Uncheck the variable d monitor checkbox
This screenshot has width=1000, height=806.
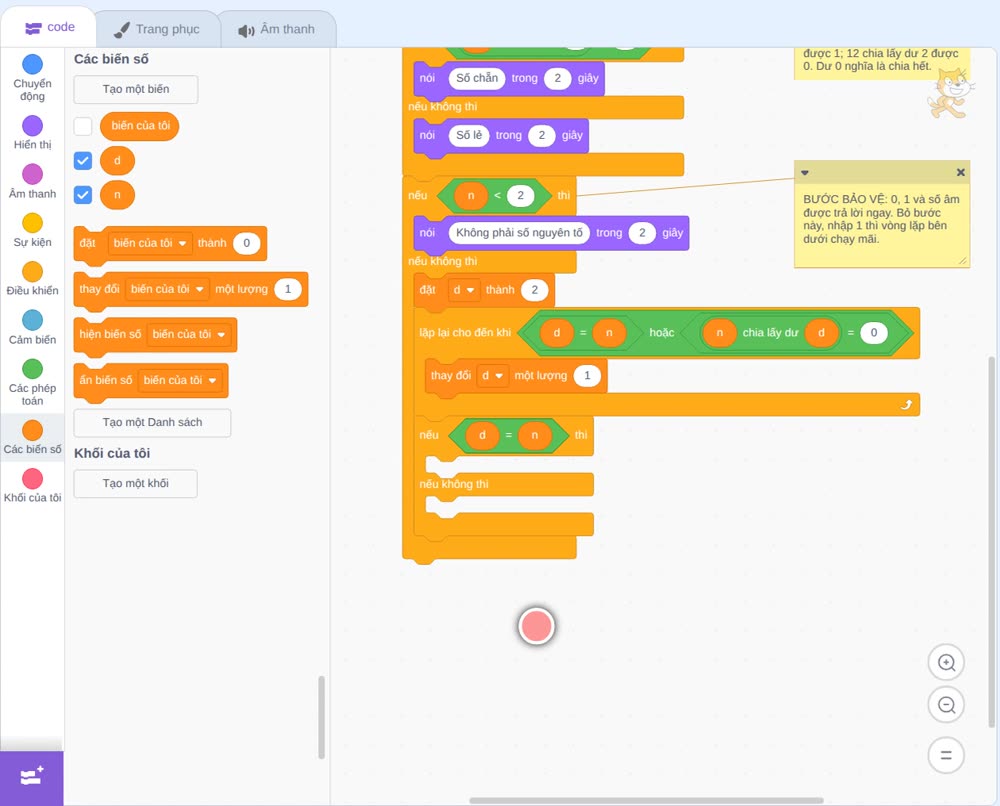coord(83,161)
